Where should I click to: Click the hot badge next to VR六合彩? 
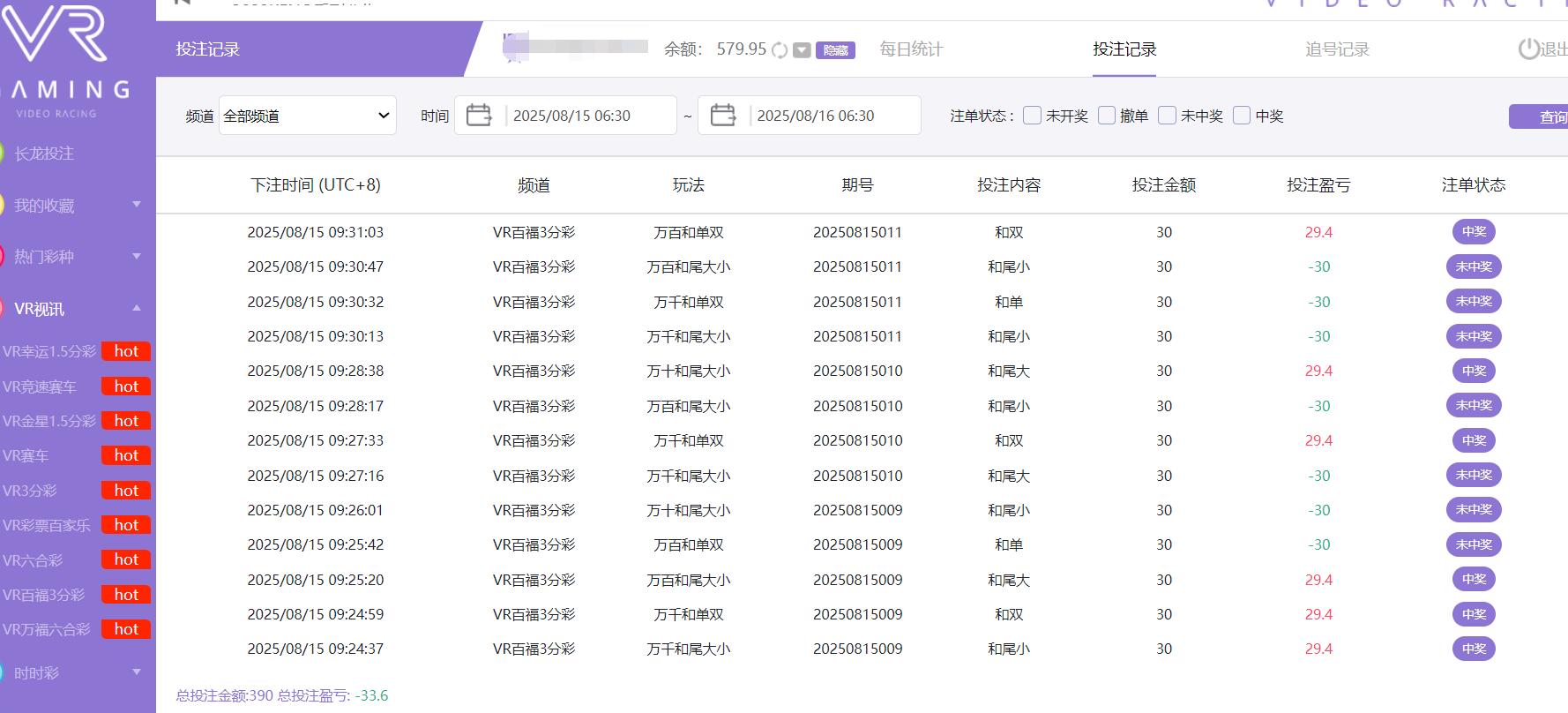126,559
